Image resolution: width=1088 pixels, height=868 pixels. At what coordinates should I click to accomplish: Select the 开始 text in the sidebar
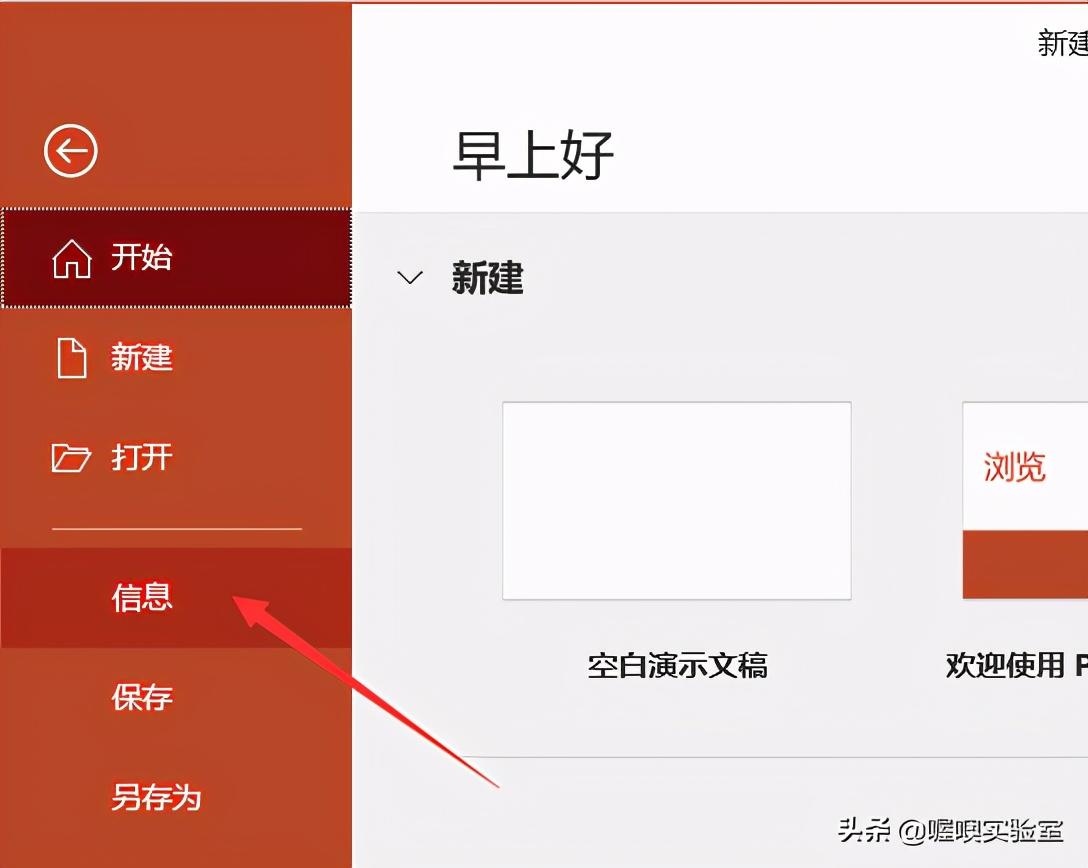142,257
